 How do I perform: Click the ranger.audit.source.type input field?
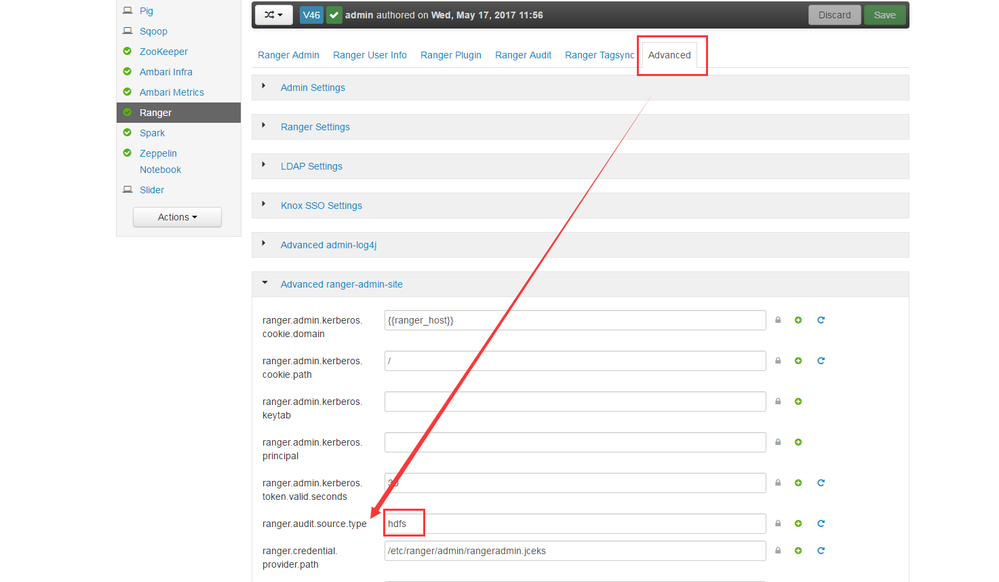[x=575, y=523]
